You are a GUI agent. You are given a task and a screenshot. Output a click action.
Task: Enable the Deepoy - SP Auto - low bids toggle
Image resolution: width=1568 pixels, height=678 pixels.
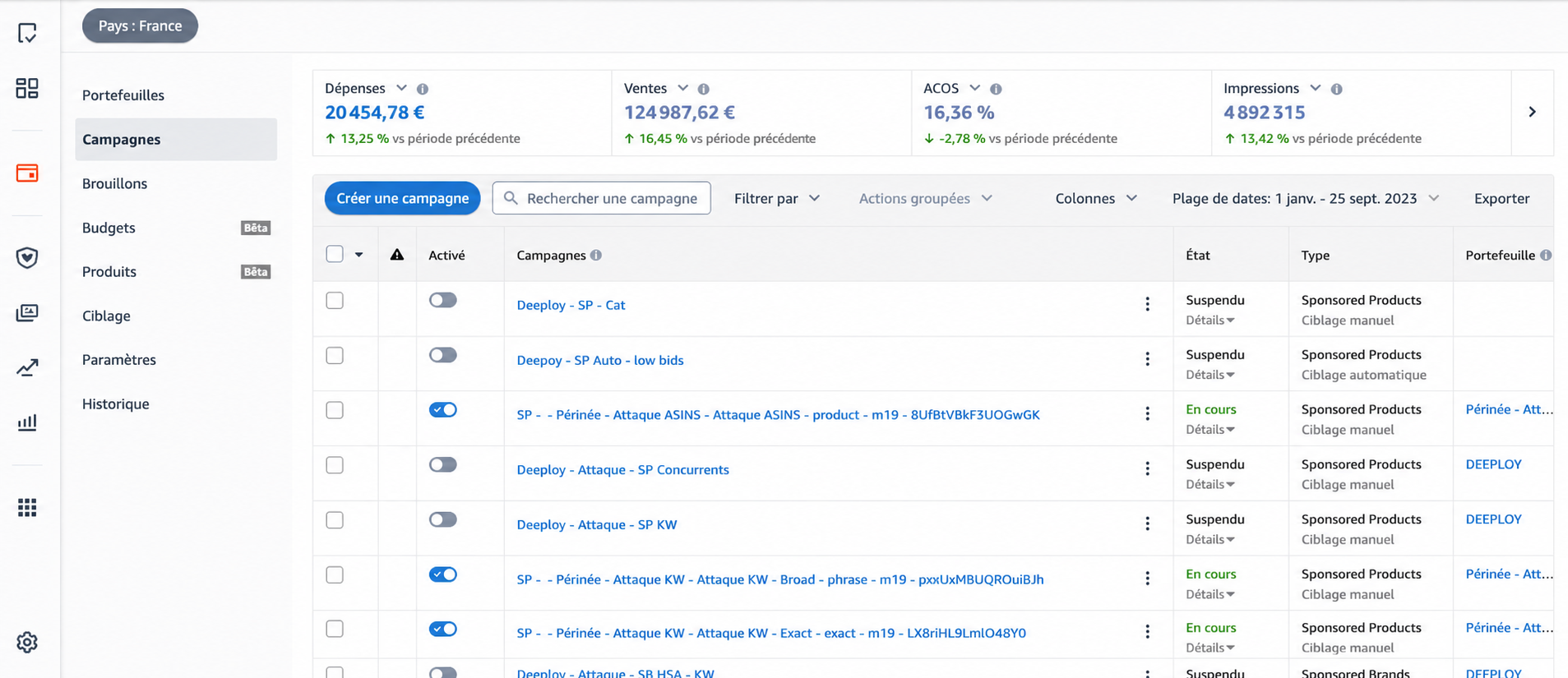click(443, 355)
